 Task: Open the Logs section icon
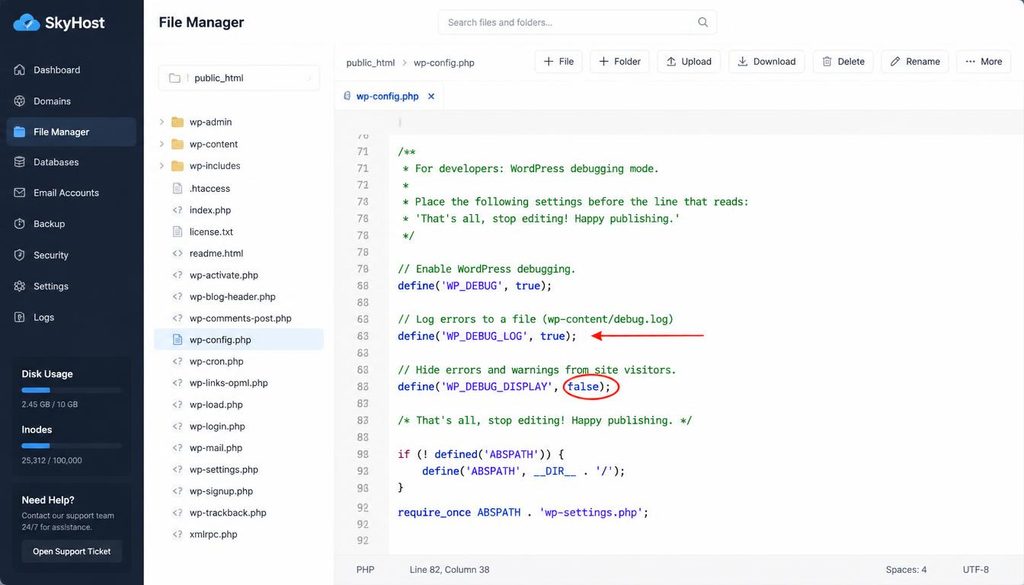coord(20,317)
